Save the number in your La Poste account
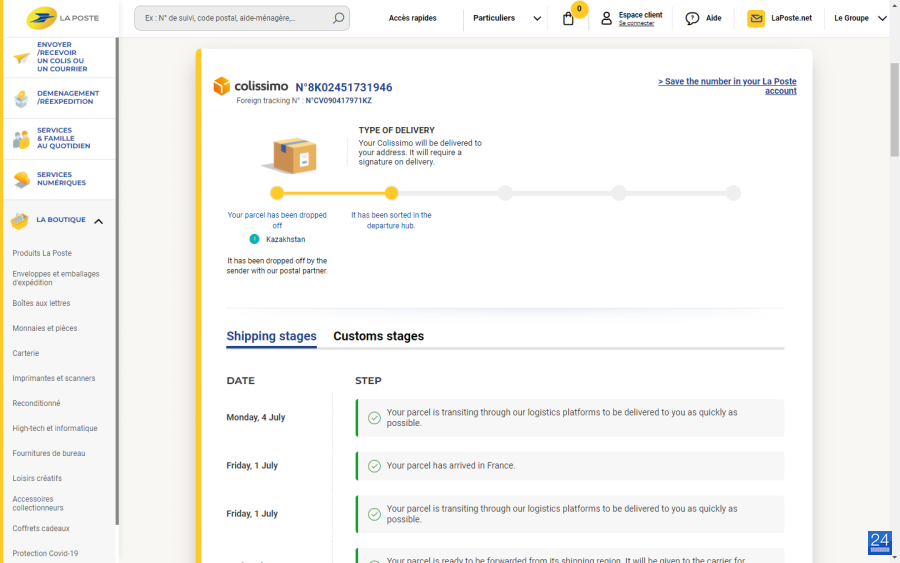Viewport: 900px width, 563px height. point(727,86)
